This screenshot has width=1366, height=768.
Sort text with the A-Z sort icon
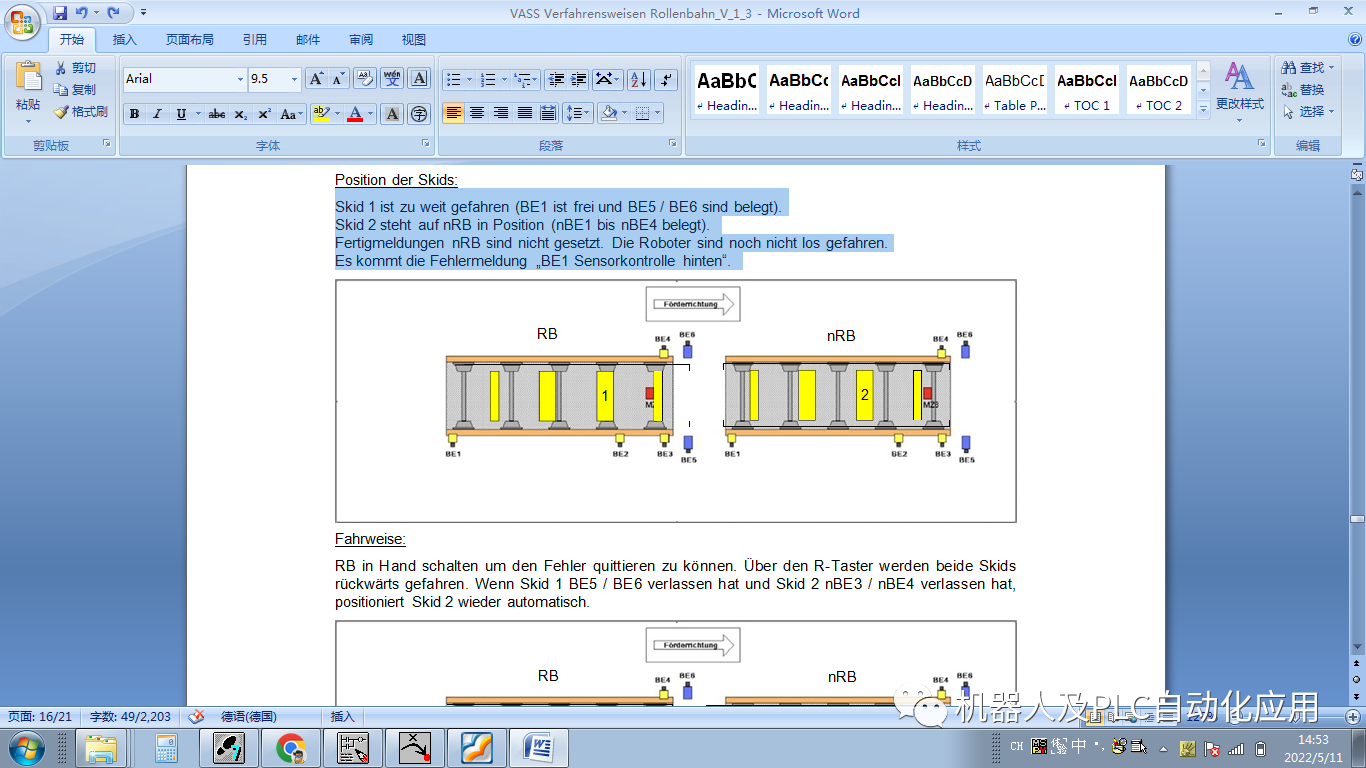(639, 80)
